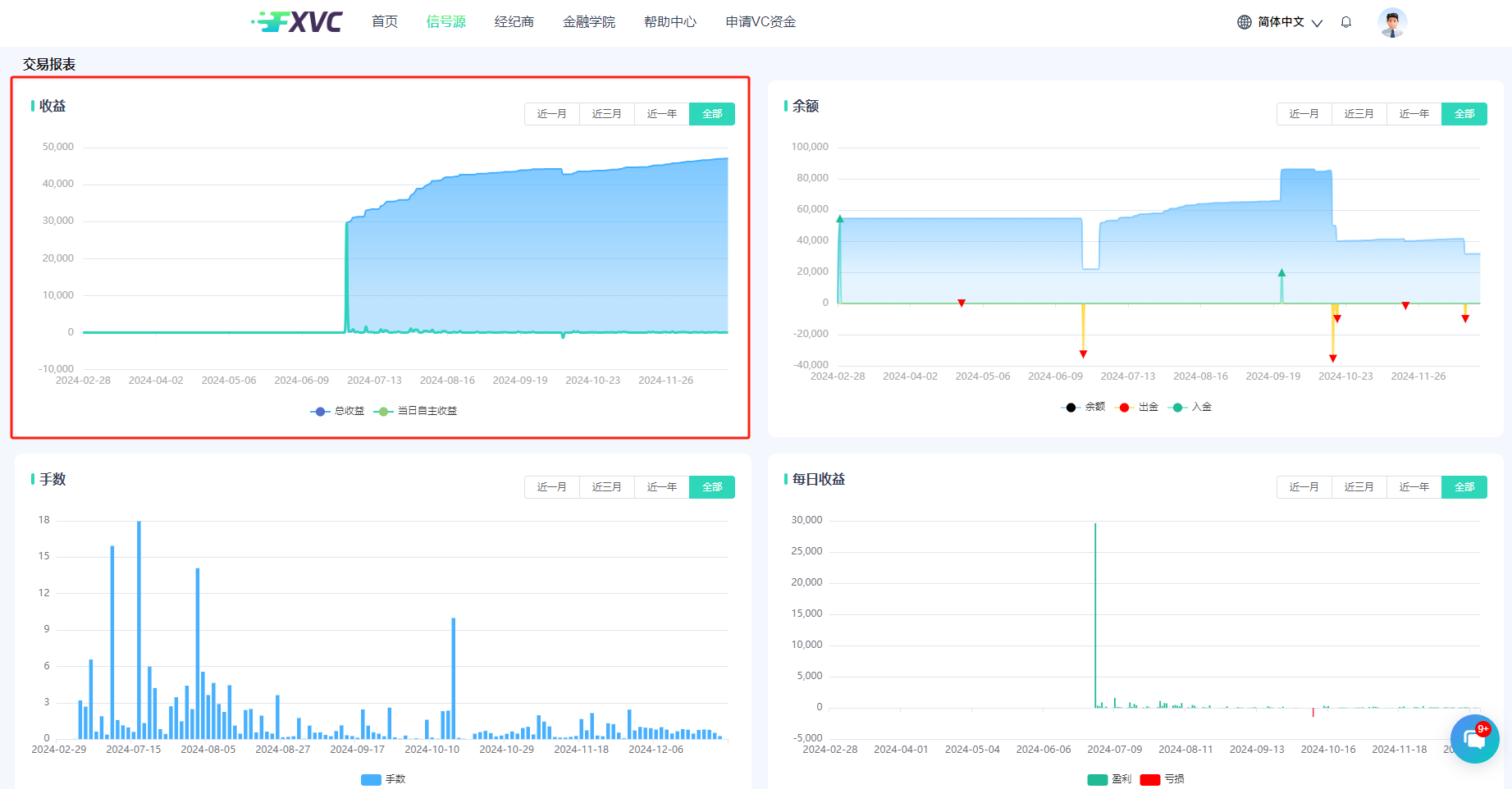Click 申请VC资金 link

coord(761,22)
